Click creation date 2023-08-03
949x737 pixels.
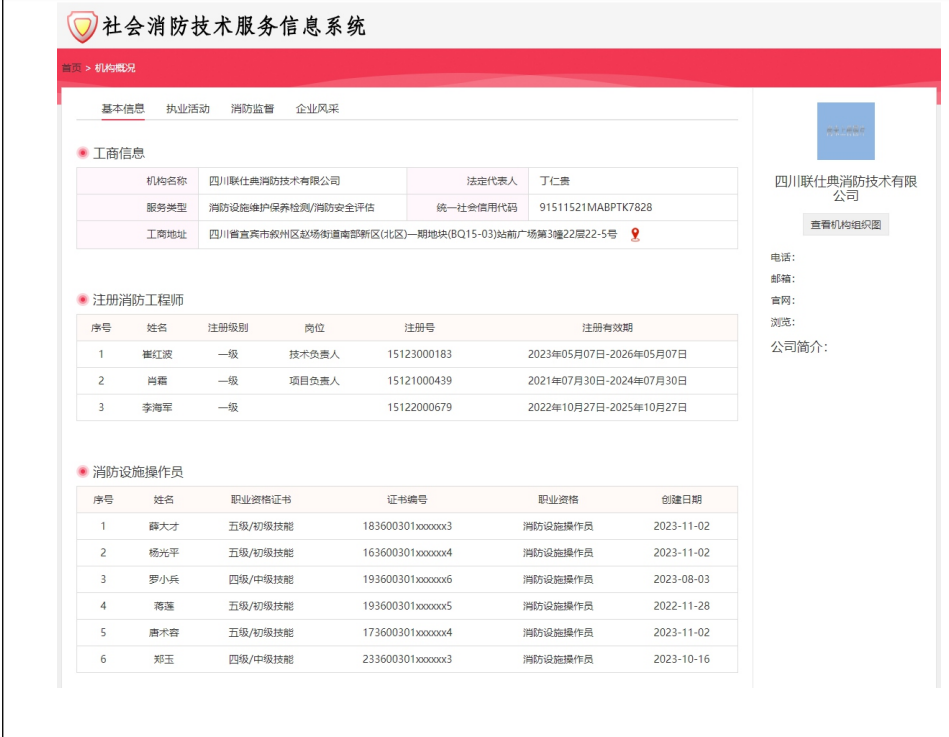tap(681, 580)
